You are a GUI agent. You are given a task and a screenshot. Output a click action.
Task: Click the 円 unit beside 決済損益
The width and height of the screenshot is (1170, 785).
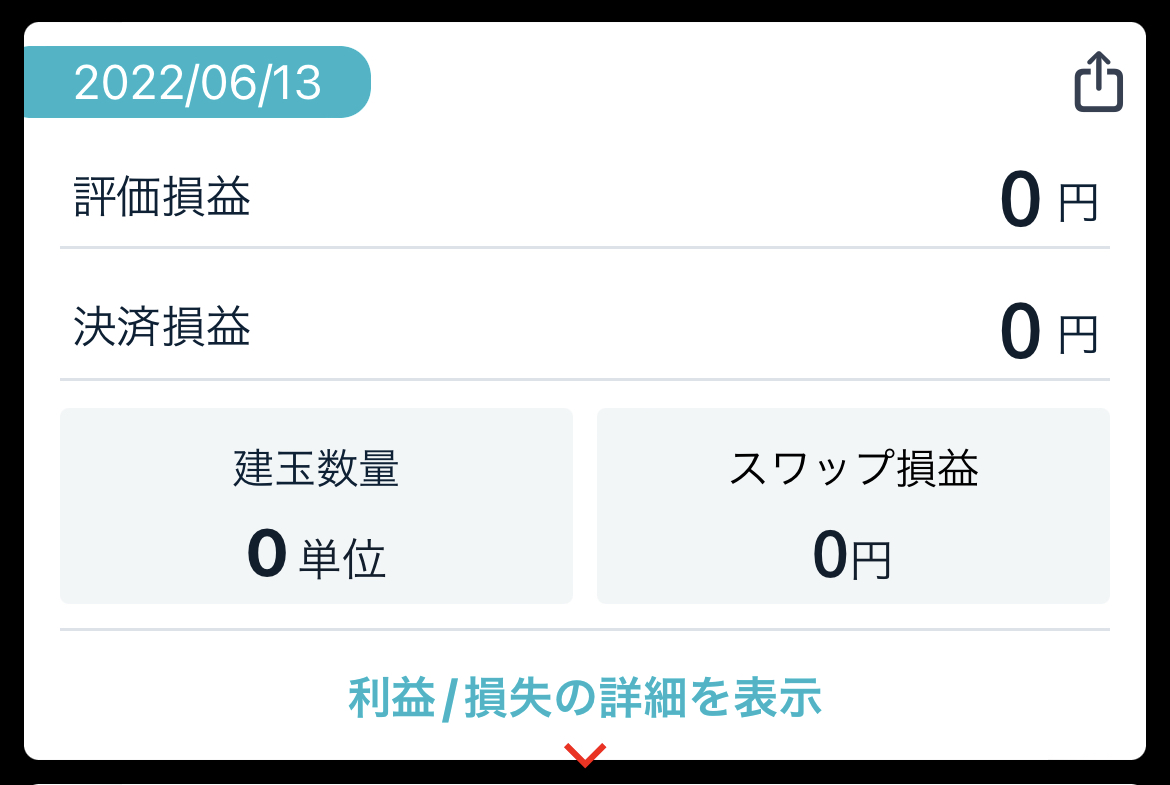[x=1079, y=334]
